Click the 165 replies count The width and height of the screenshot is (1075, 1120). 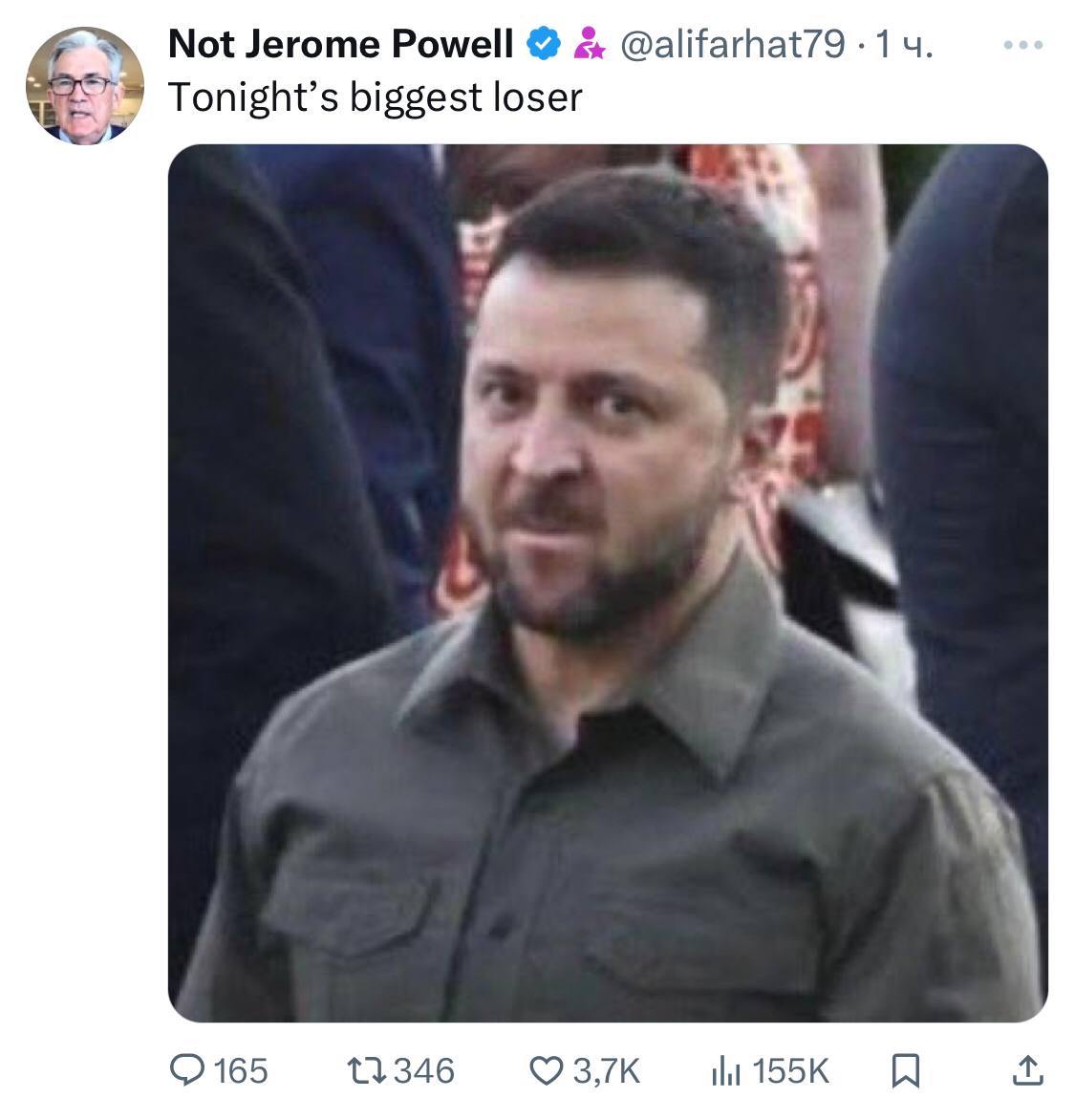click(x=240, y=1070)
